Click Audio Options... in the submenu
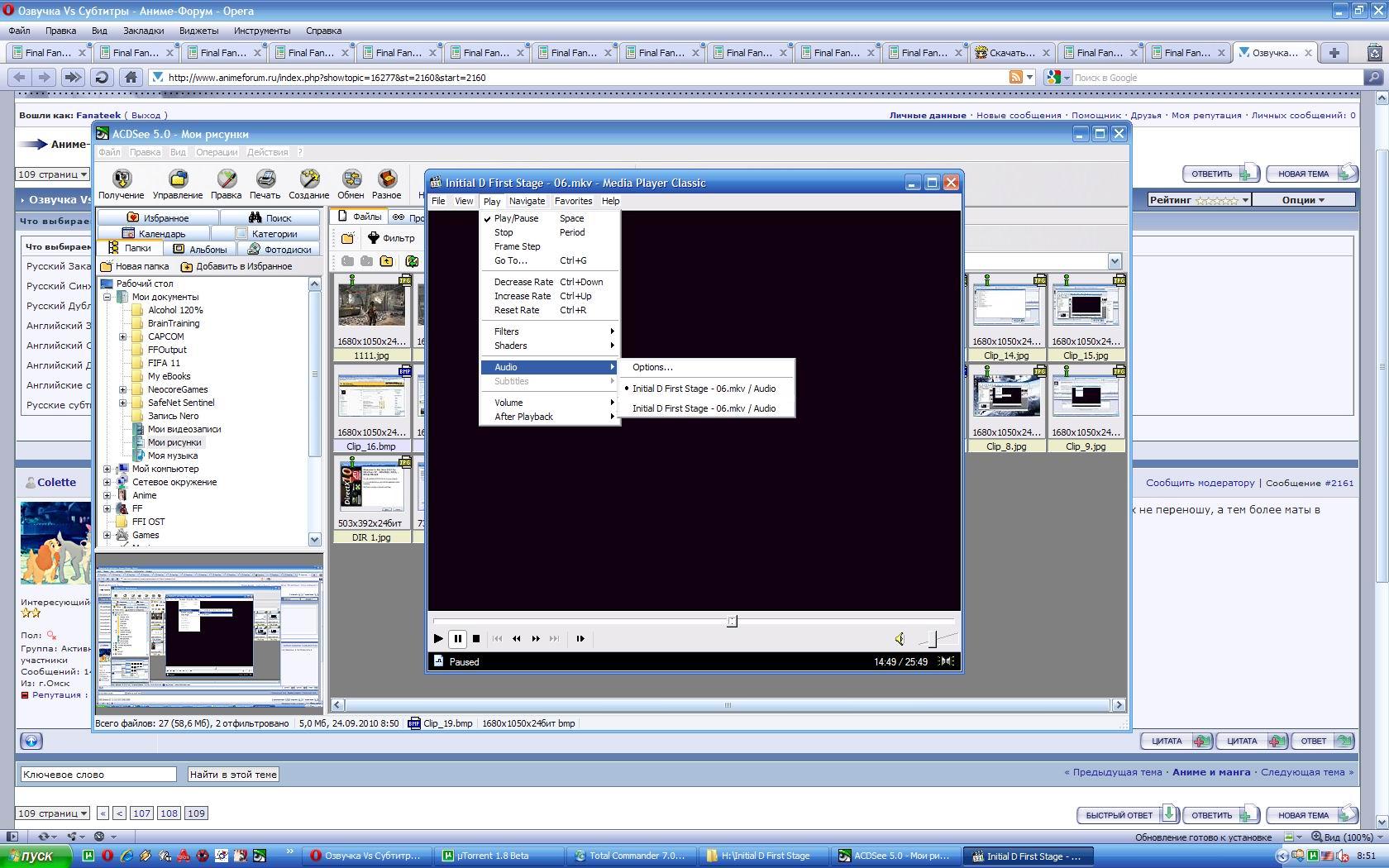This screenshot has height=868, width=1389. click(707, 367)
